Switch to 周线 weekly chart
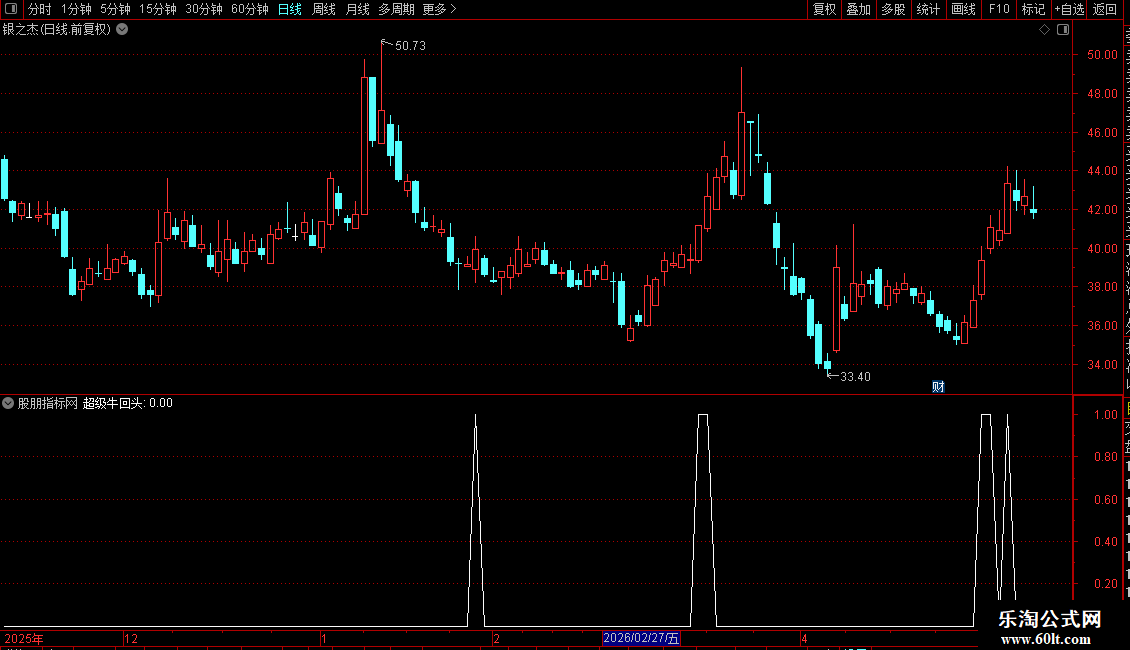This screenshot has width=1130, height=650. (324, 9)
